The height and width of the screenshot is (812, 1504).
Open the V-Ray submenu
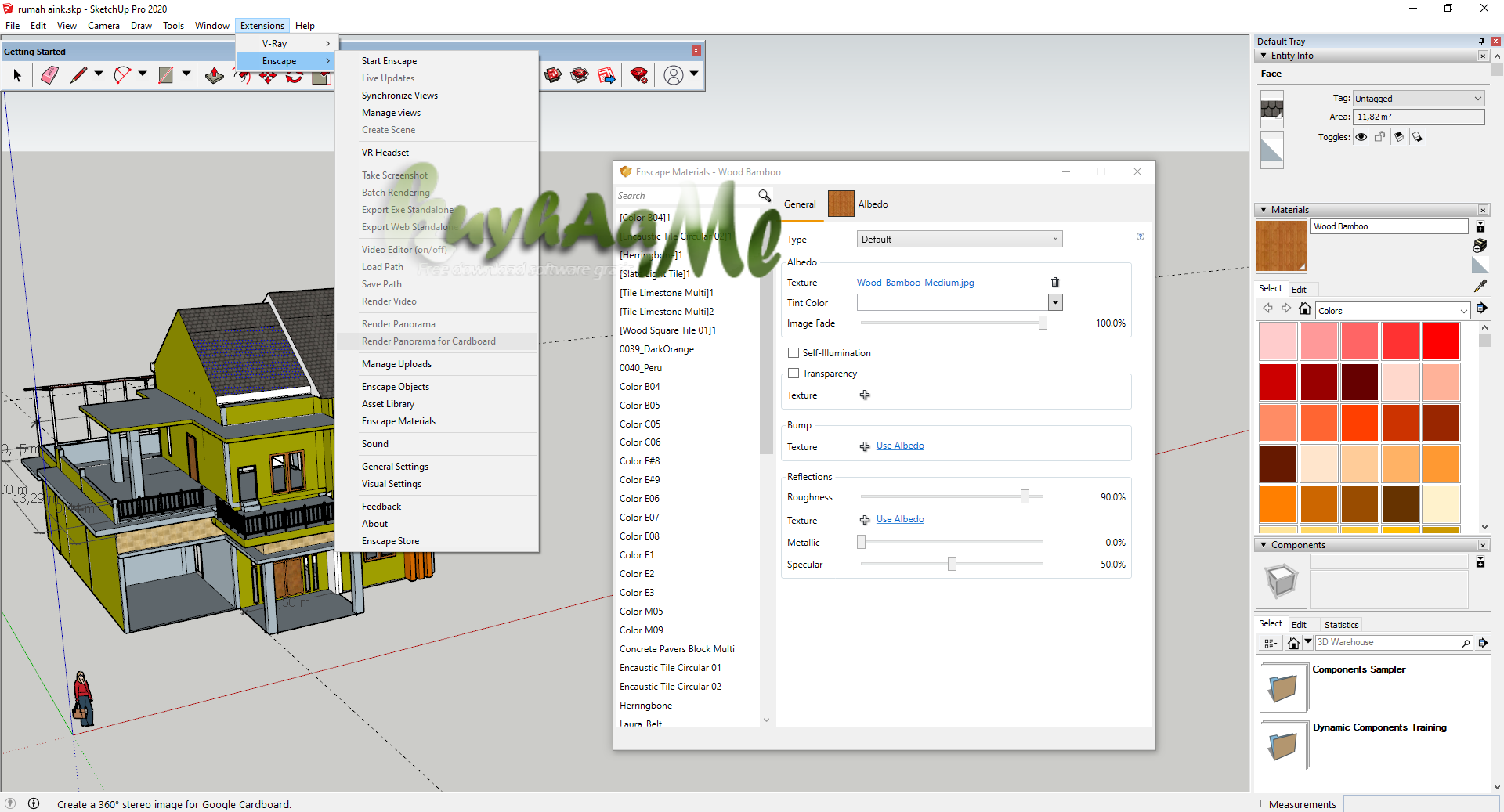pyautogui.click(x=287, y=44)
